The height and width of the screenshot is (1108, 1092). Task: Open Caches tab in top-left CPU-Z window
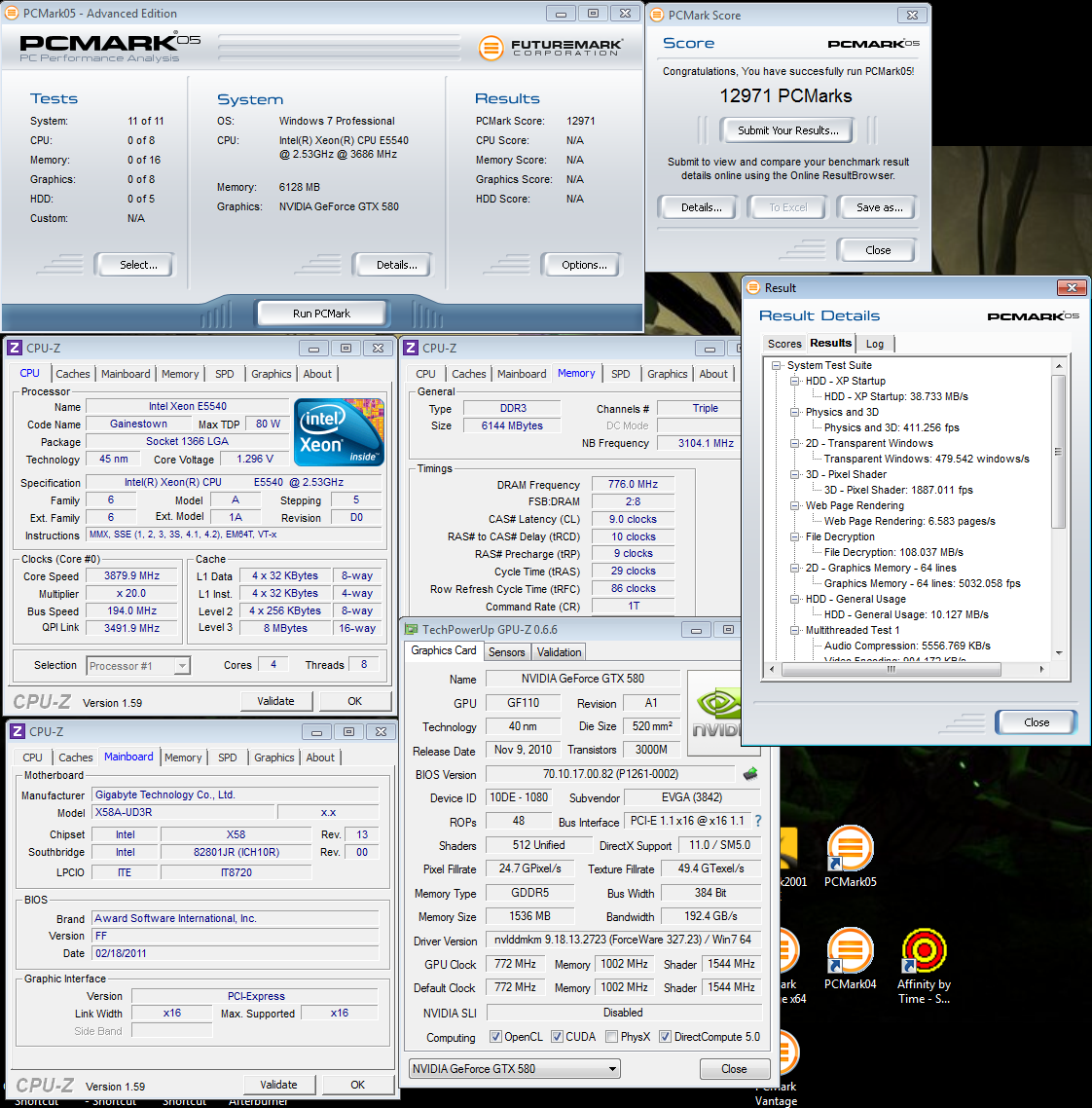tap(73, 374)
